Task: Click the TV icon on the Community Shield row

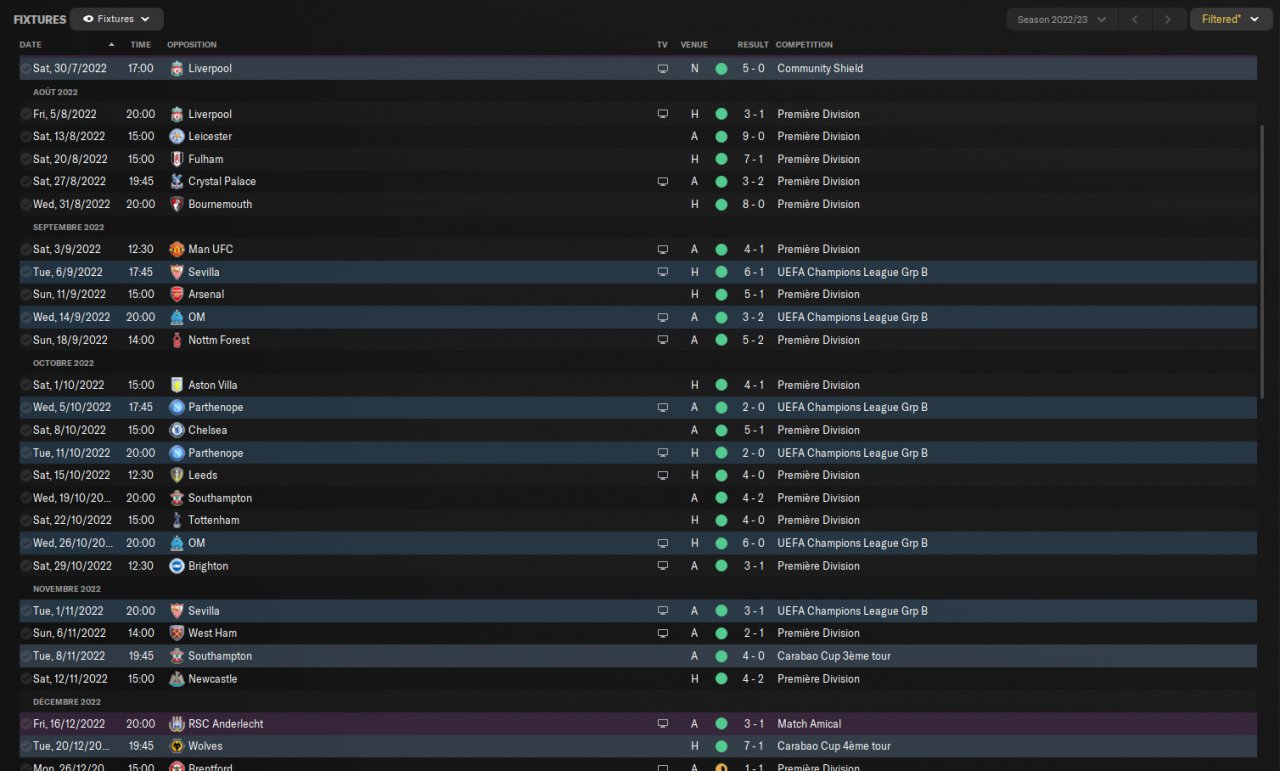Action: [662, 68]
